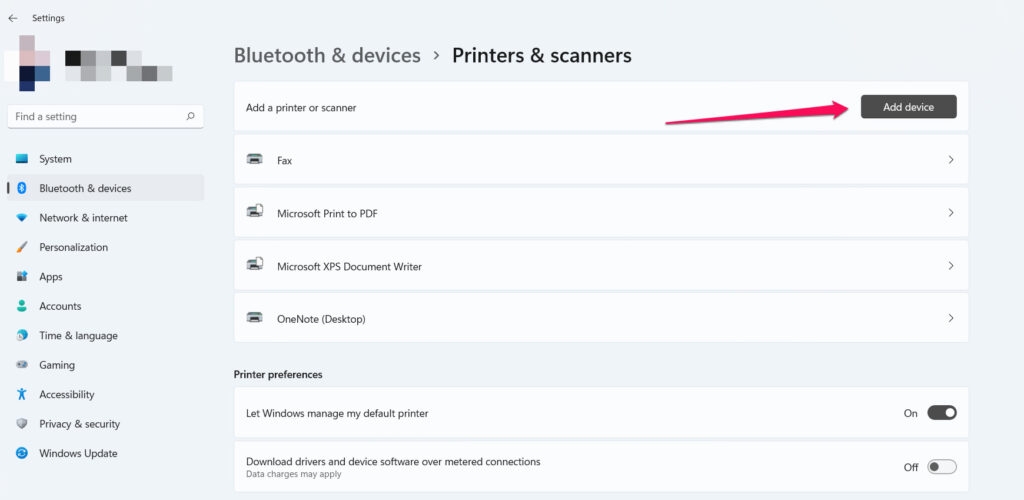Click the Add device button
1024x500 pixels.
[908, 107]
